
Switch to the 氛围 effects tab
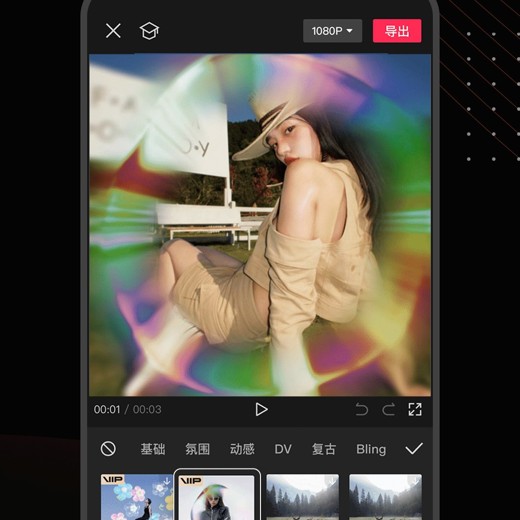(197, 449)
